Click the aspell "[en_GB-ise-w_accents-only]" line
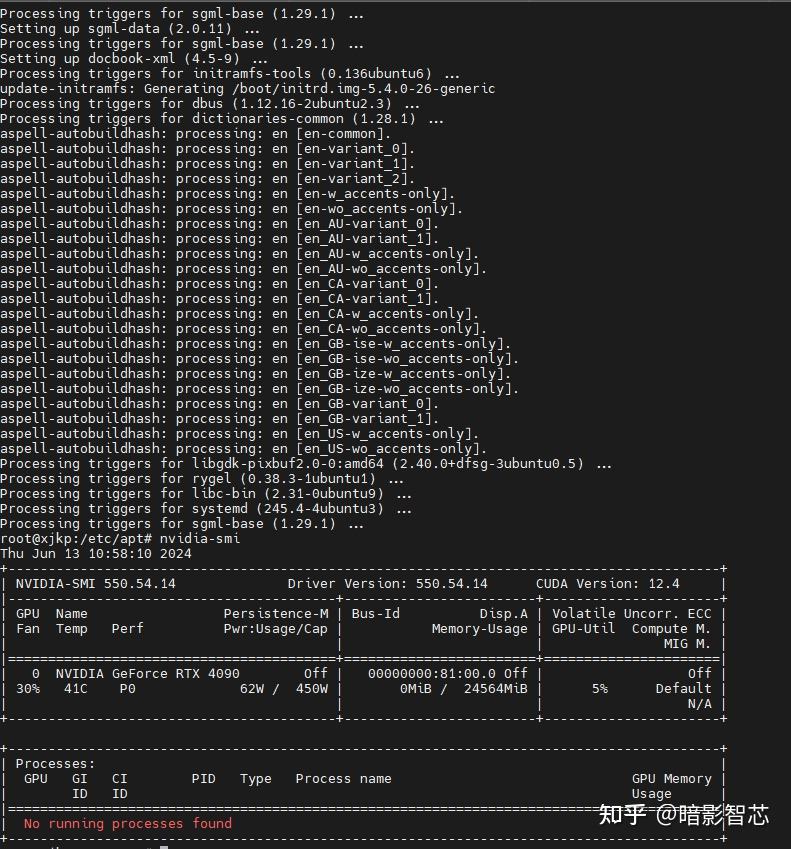Viewport: 791px width, 849px height. [x=256, y=344]
